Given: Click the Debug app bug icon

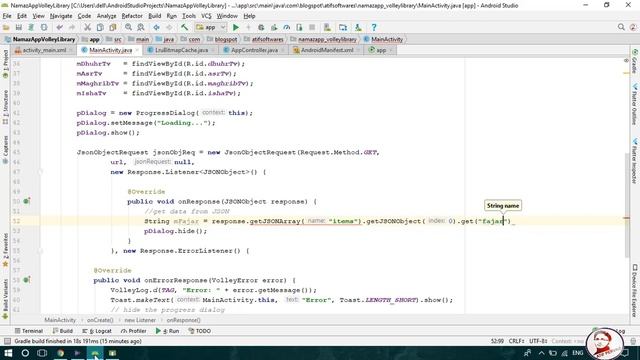Looking at the screenshot, I should [x=261, y=27].
